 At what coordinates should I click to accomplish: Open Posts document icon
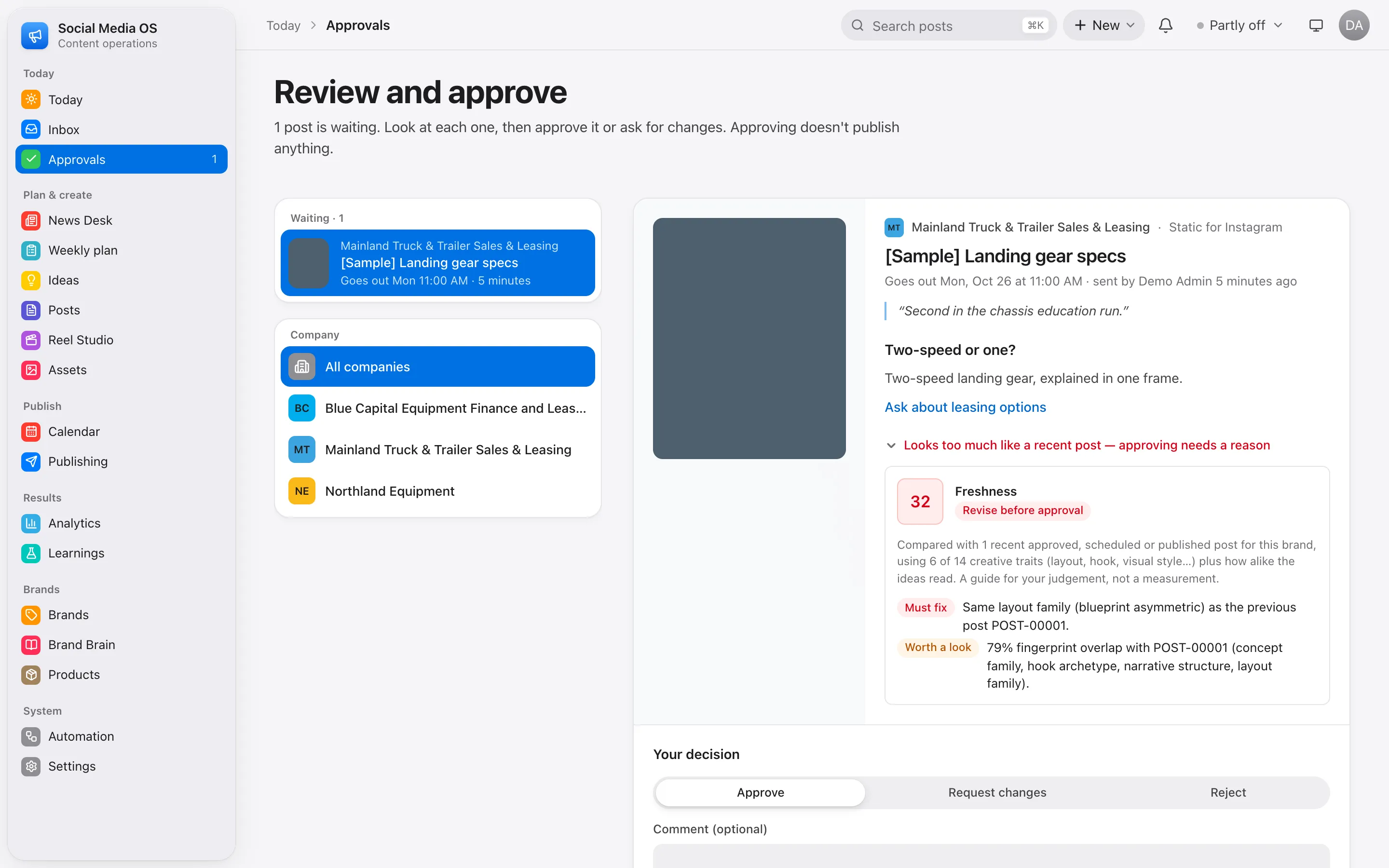31,310
